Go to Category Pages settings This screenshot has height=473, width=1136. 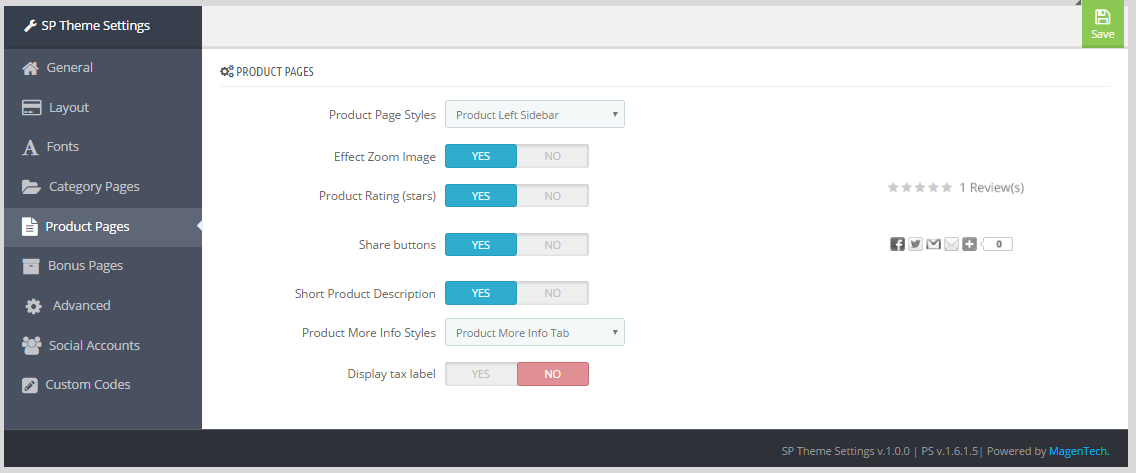click(103, 187)
